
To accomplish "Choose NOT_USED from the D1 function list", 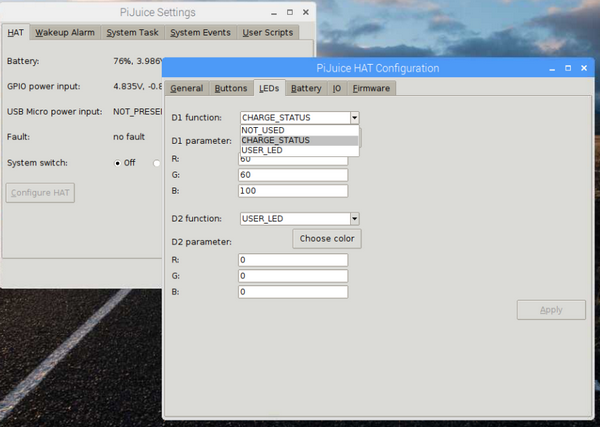I will pyautogui.click(x=300, y=130).
